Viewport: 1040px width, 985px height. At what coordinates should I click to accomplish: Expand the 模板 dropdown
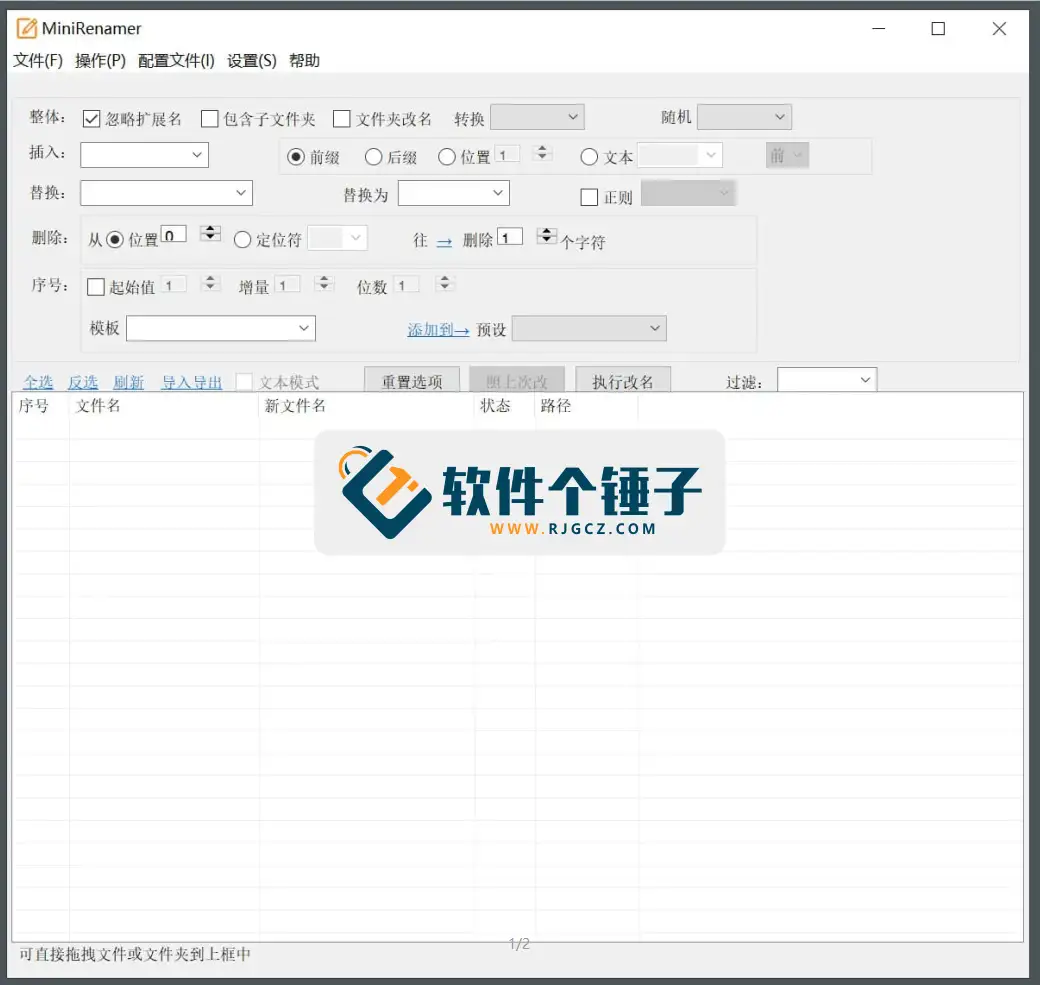tap(221, 328)
